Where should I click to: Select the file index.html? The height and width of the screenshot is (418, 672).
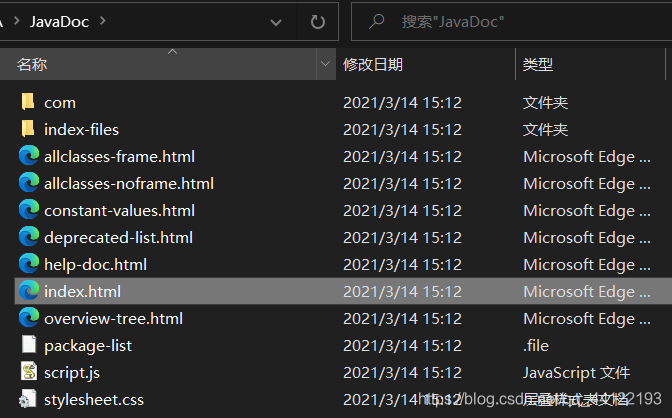pos(82,292)
